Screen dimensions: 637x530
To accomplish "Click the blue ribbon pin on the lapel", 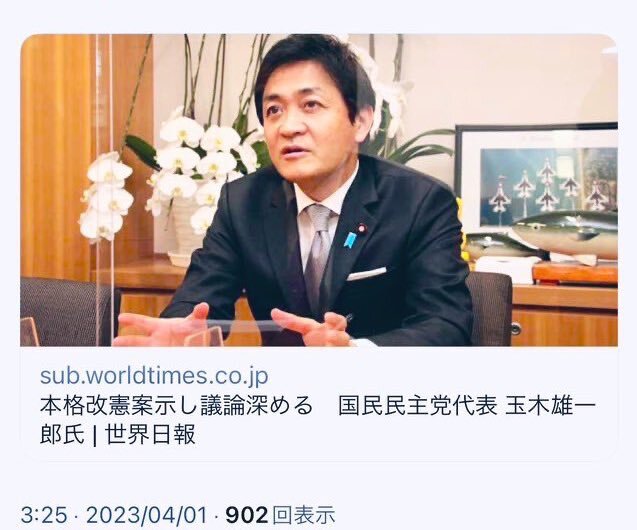I will (349, 238).
